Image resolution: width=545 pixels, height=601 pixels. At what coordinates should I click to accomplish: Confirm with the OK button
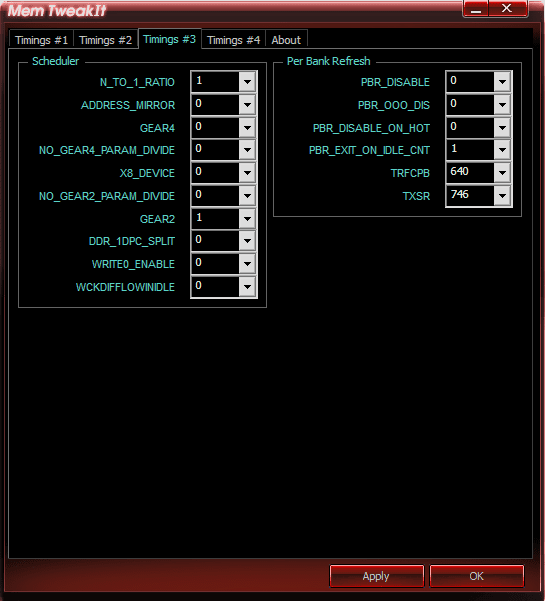click(476, 576)
